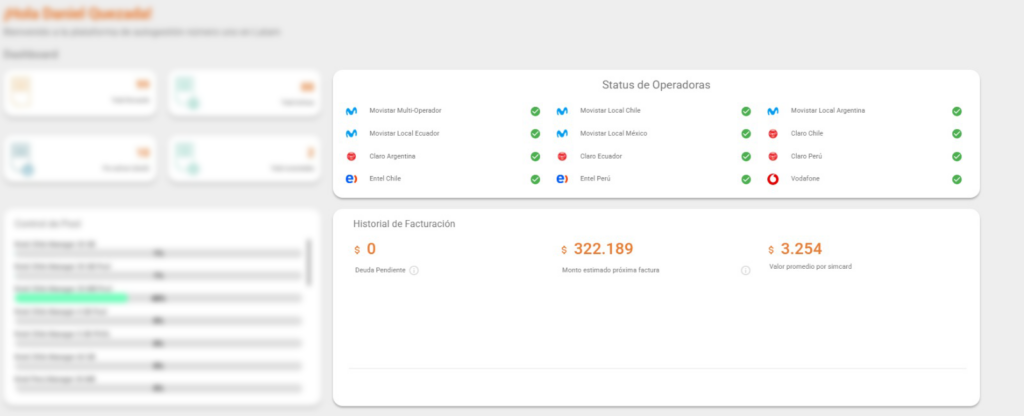The height and width of the screenshot is (416, 1024).
Task: Click the Entel Chile logo icon
Action: (351, 180)
